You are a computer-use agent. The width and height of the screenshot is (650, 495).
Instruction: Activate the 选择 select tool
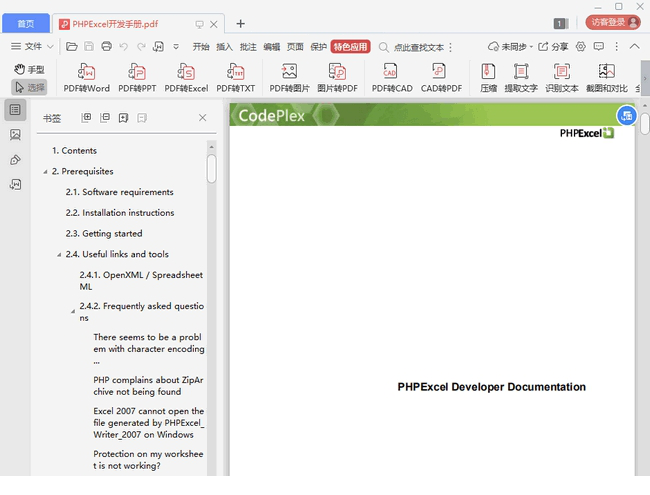[x=29, y=87]
